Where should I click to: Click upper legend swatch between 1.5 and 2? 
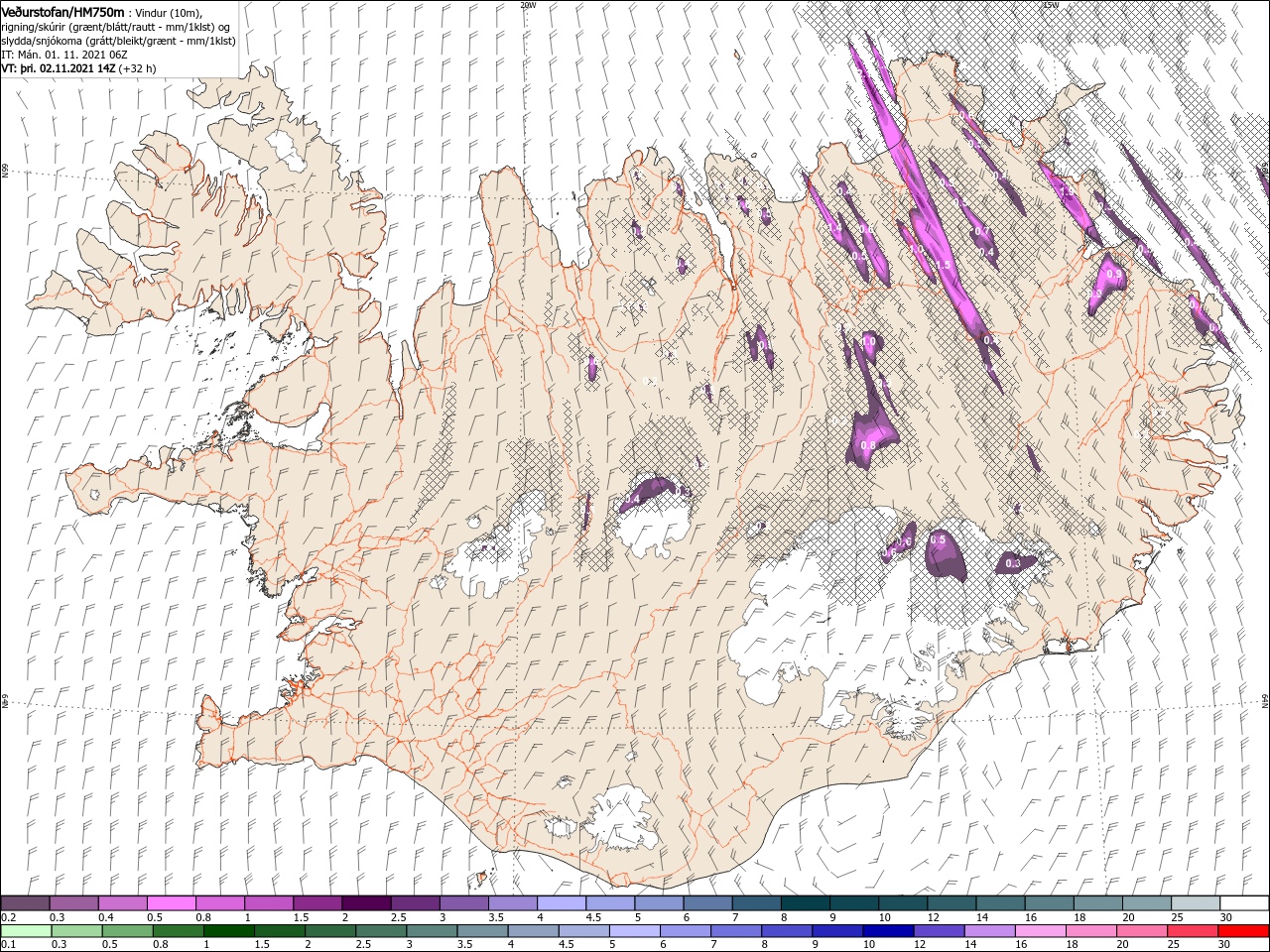(x=317, y=902)
